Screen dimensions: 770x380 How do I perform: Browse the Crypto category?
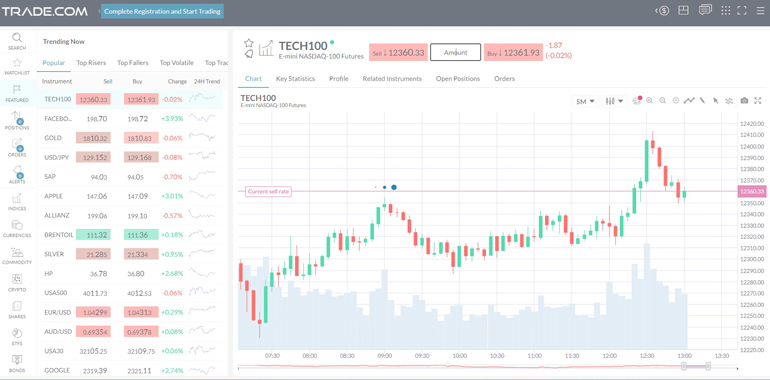[17, 283]
